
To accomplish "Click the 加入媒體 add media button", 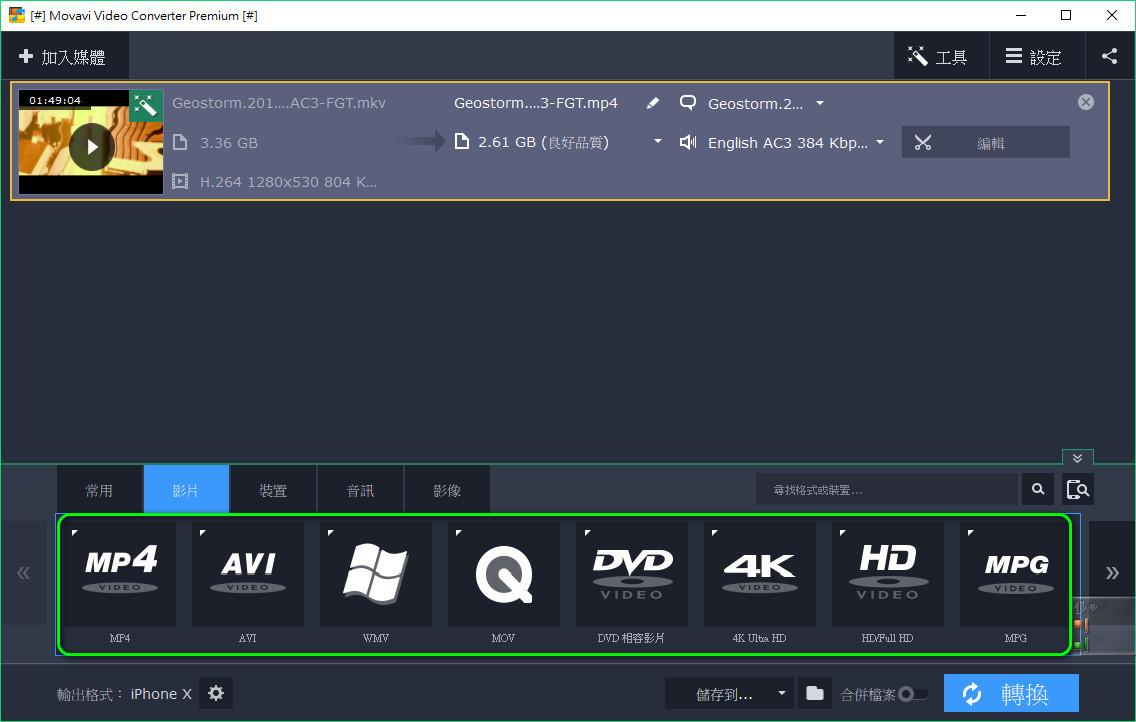I will [63, 56].
